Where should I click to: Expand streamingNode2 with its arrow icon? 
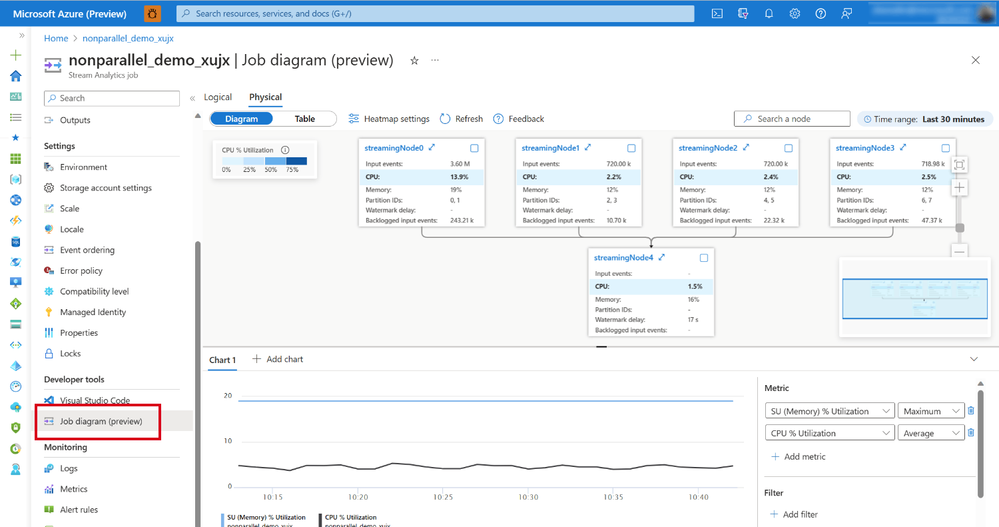tap(746, 147)
